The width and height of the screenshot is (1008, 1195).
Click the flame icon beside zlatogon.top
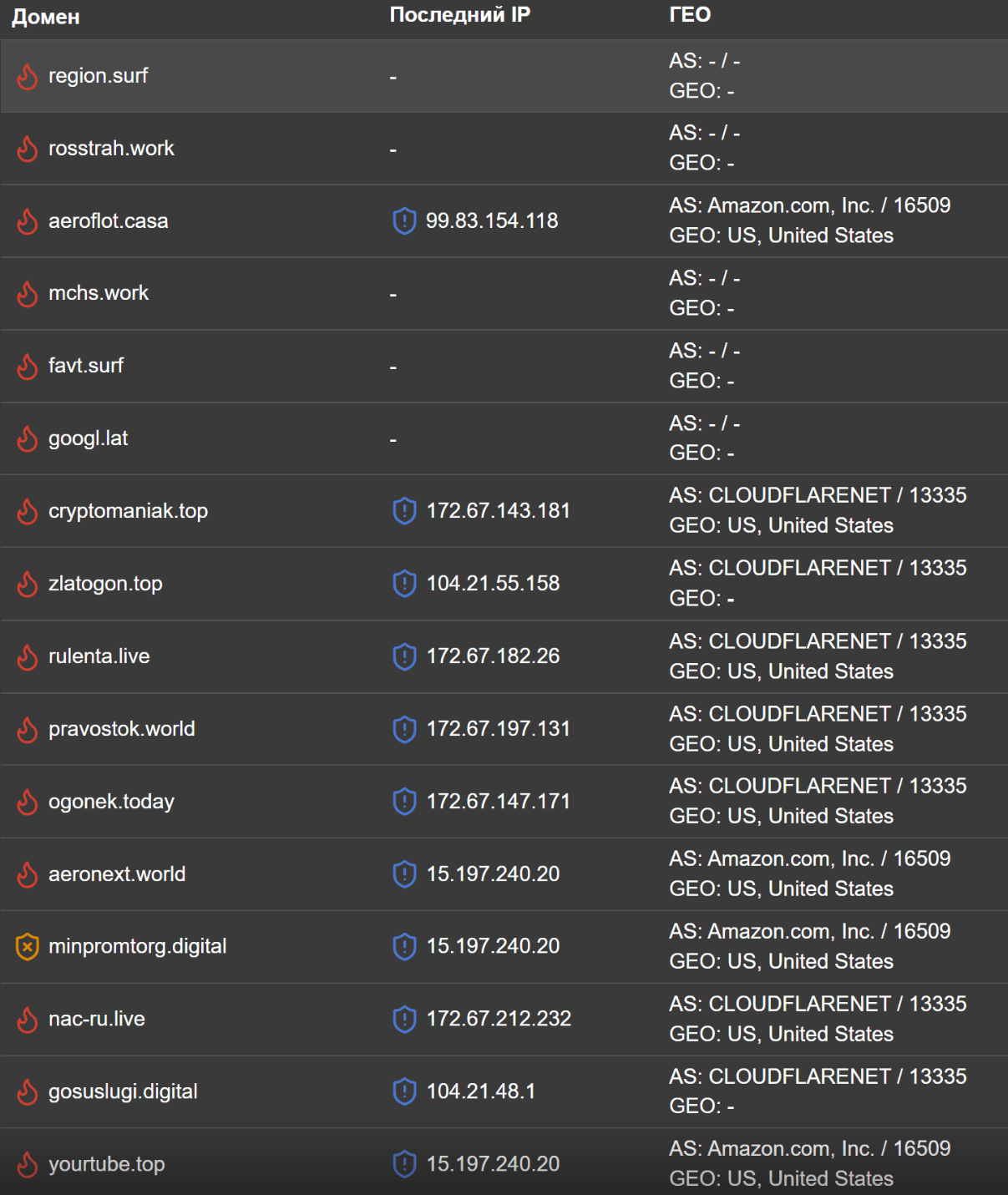click(28, 584)
